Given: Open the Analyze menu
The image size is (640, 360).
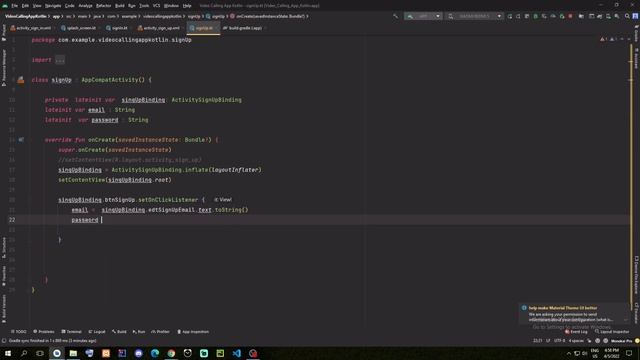Looking at the screenshot, I should tap(85, 6).
